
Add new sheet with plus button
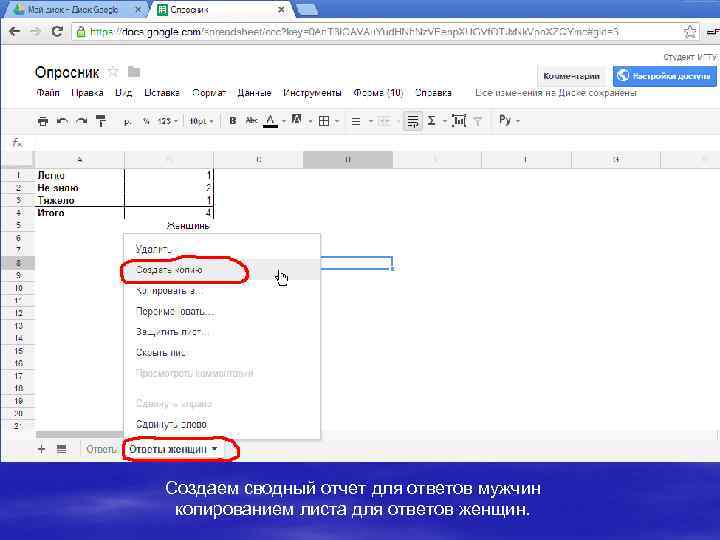[x=41, y=449]
